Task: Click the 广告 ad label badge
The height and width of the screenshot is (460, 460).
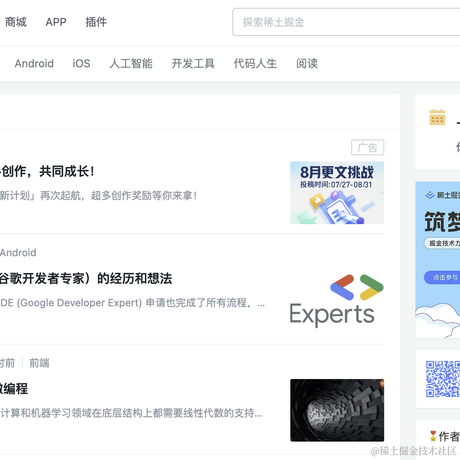Action: (368, 147)
